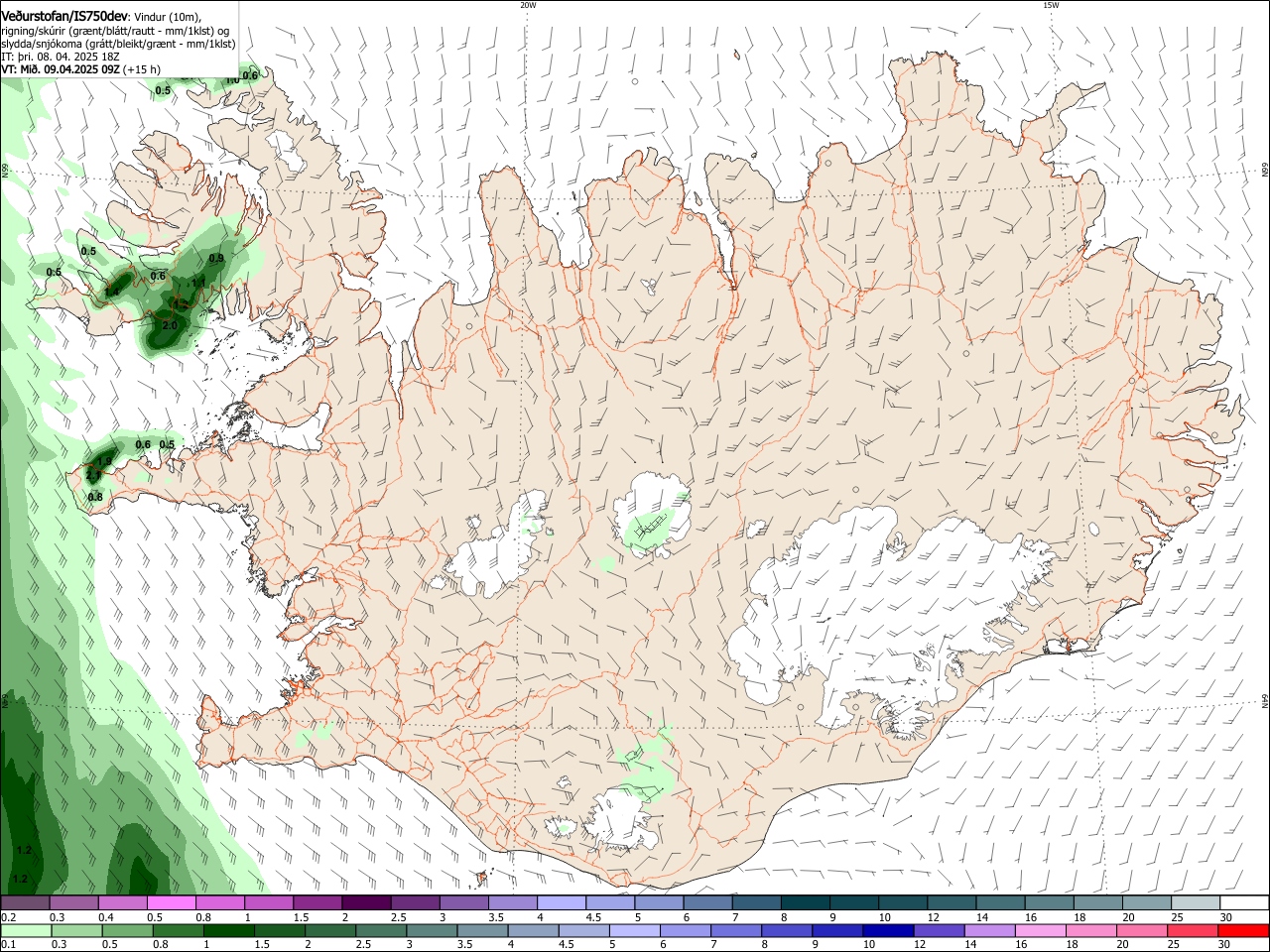Click the '0.2' label on the snow scale
The height and width of the screenshot is (952, 1270).
pos(9,917)
